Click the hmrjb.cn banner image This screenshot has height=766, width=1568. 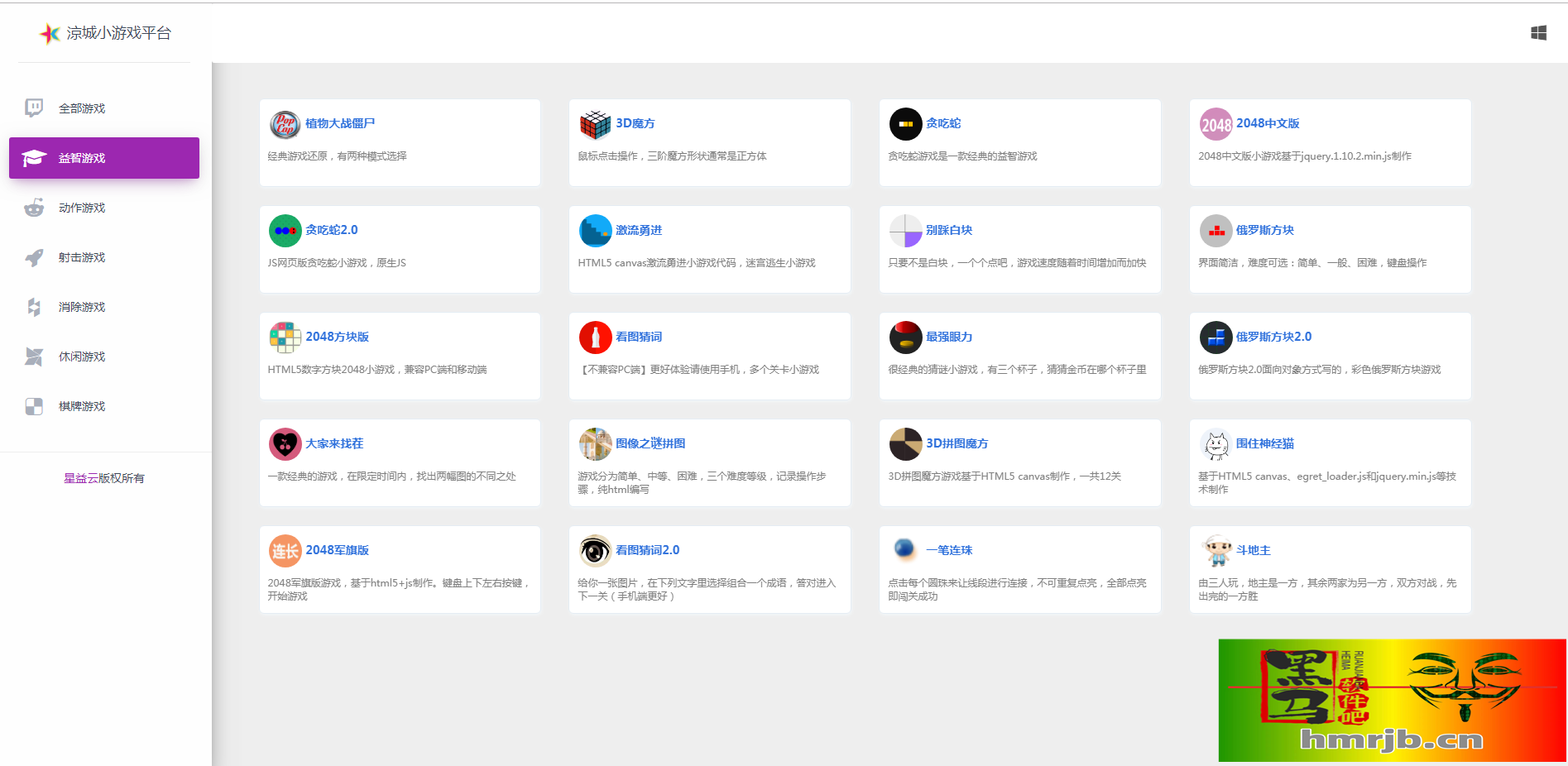(x=1392, y=700)
